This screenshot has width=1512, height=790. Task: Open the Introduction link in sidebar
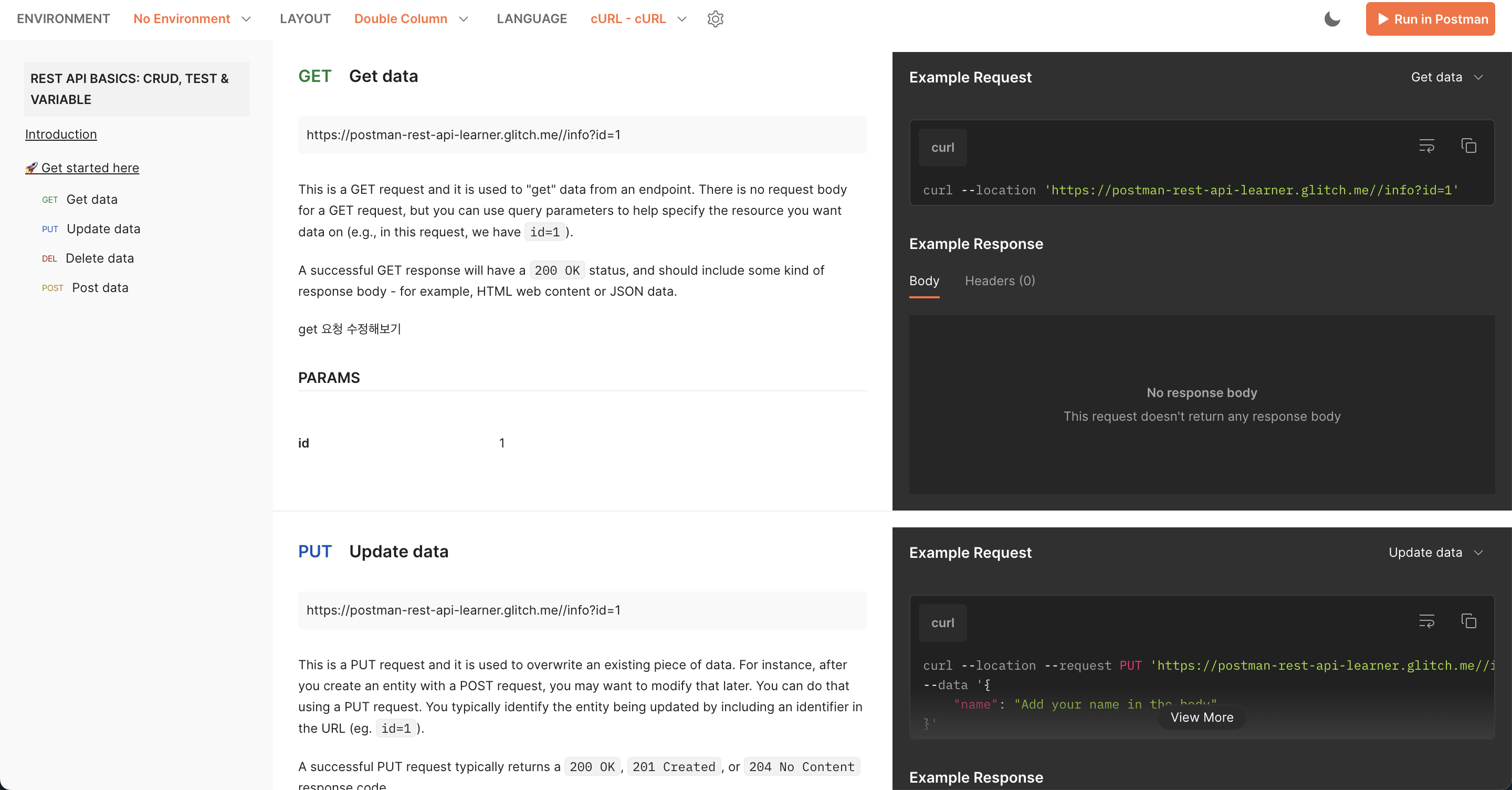pos(61,134)
